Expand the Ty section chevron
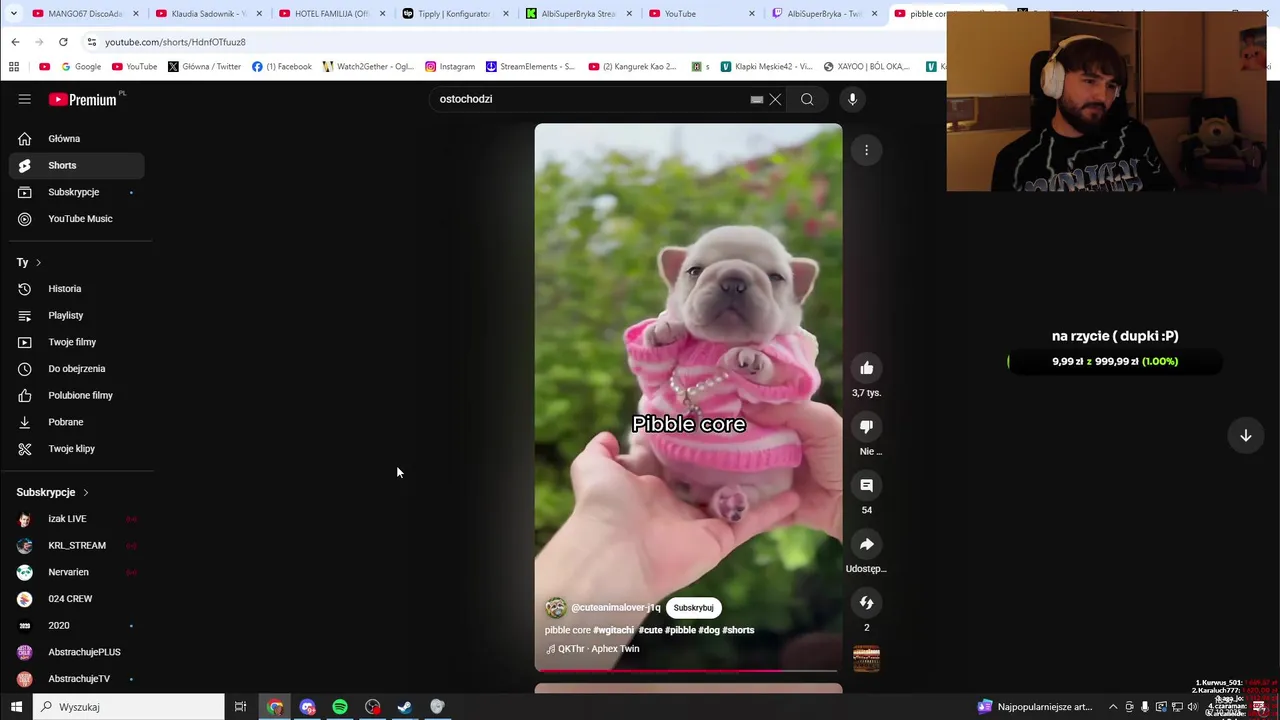Viewport: 1280px width, 720px height. pos(38,262)
